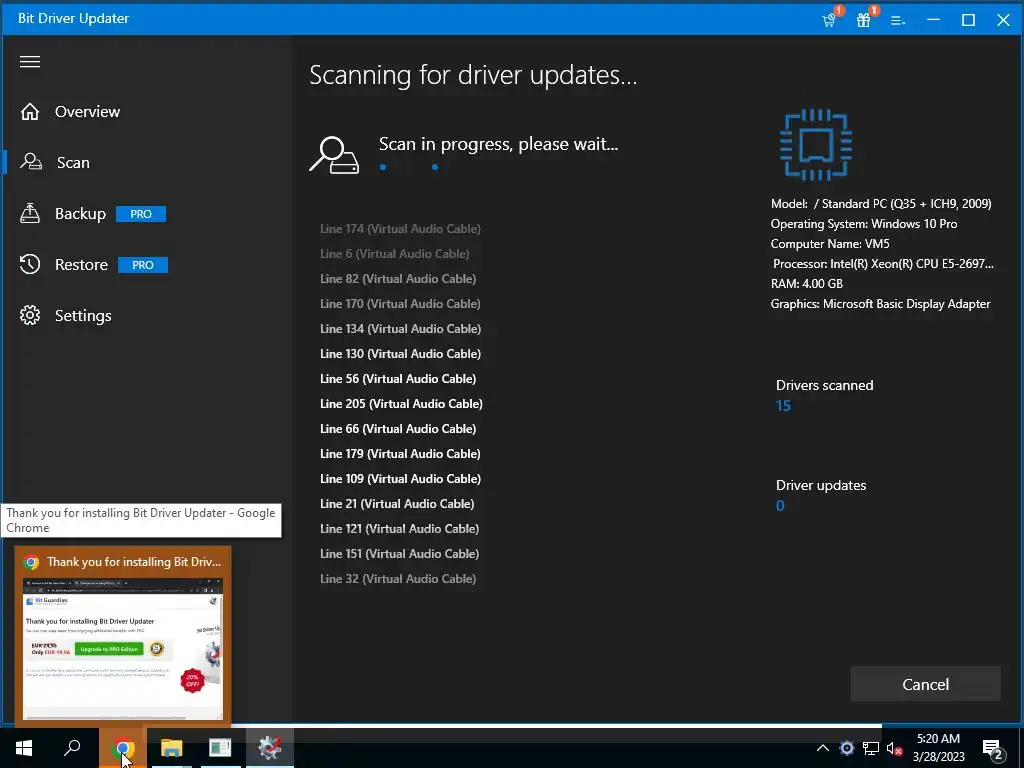Select the Scan sidebar item
Viewport: 1024px width, 768px height.
click(x=72, y=163)
